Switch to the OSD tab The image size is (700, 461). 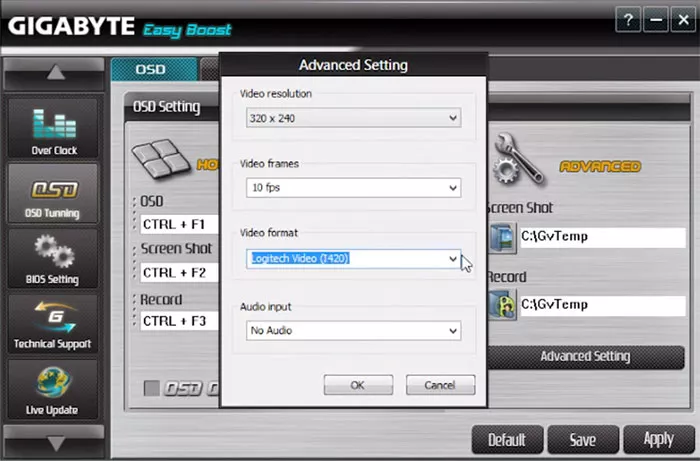pyautogui.click(x=154, y=69)
